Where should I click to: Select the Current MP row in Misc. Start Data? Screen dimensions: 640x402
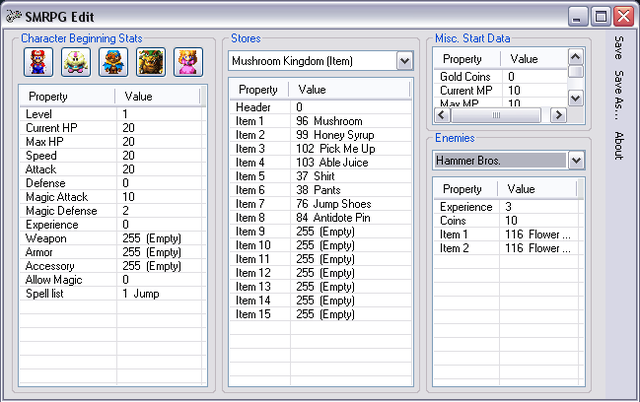(501, 91)
